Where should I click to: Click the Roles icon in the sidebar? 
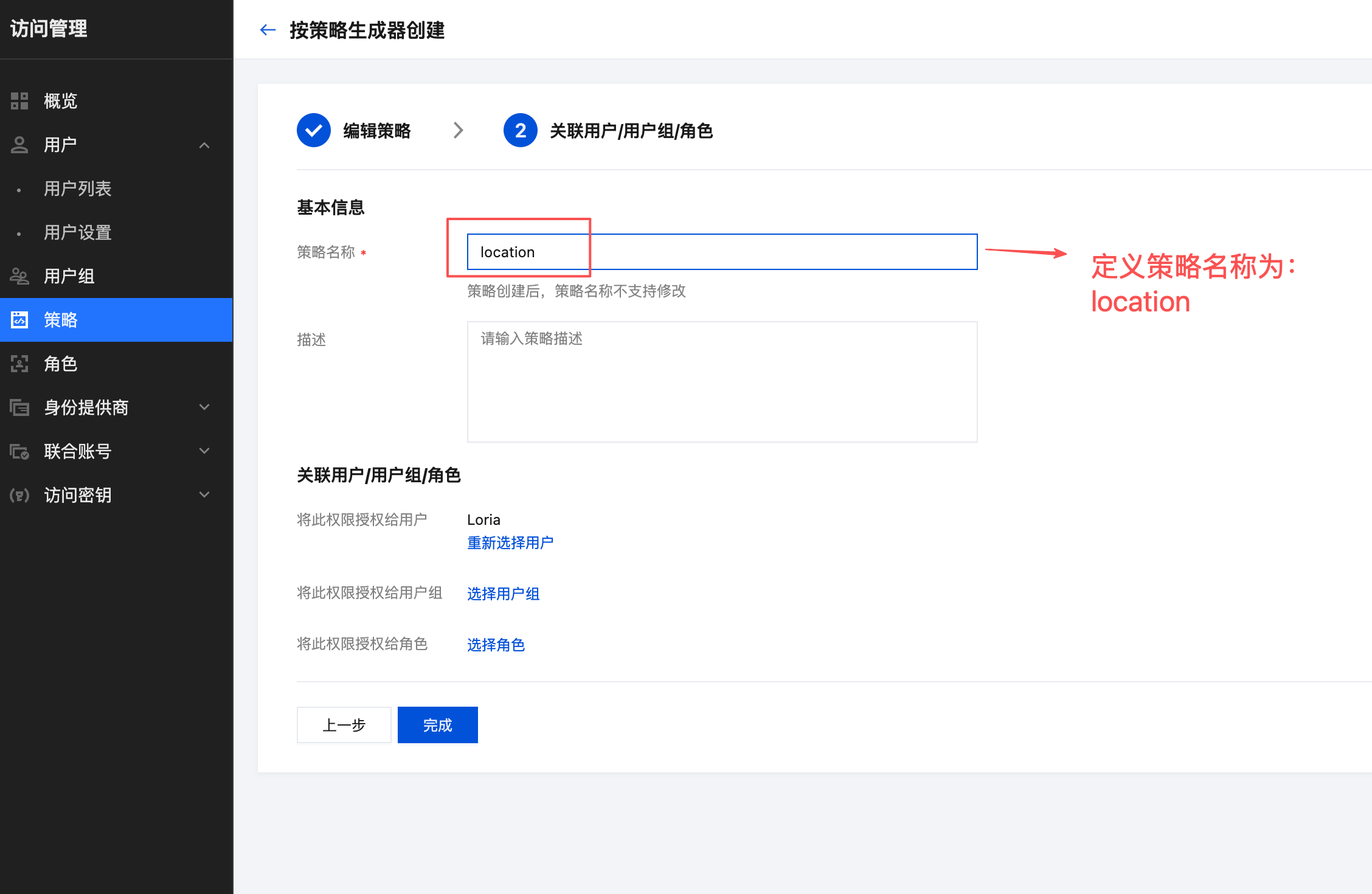click(19, 364)
